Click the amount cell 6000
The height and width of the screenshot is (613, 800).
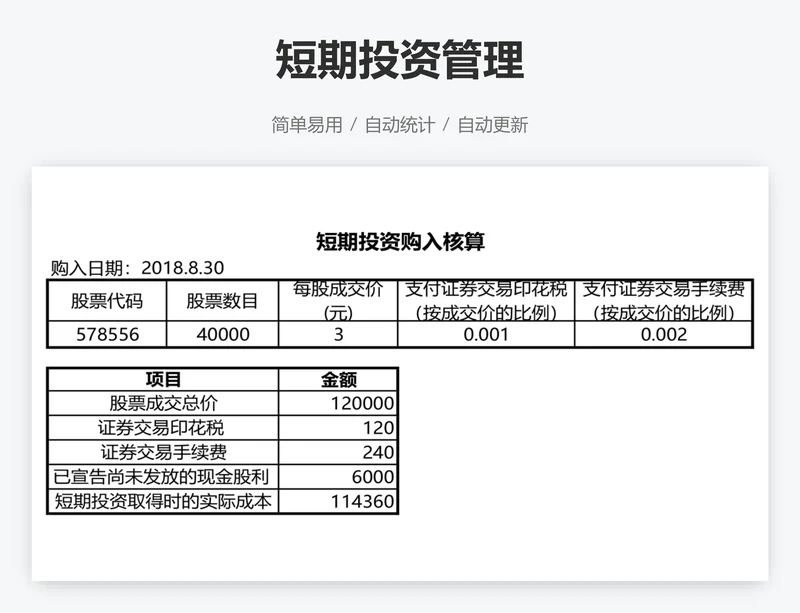point(338,477)
